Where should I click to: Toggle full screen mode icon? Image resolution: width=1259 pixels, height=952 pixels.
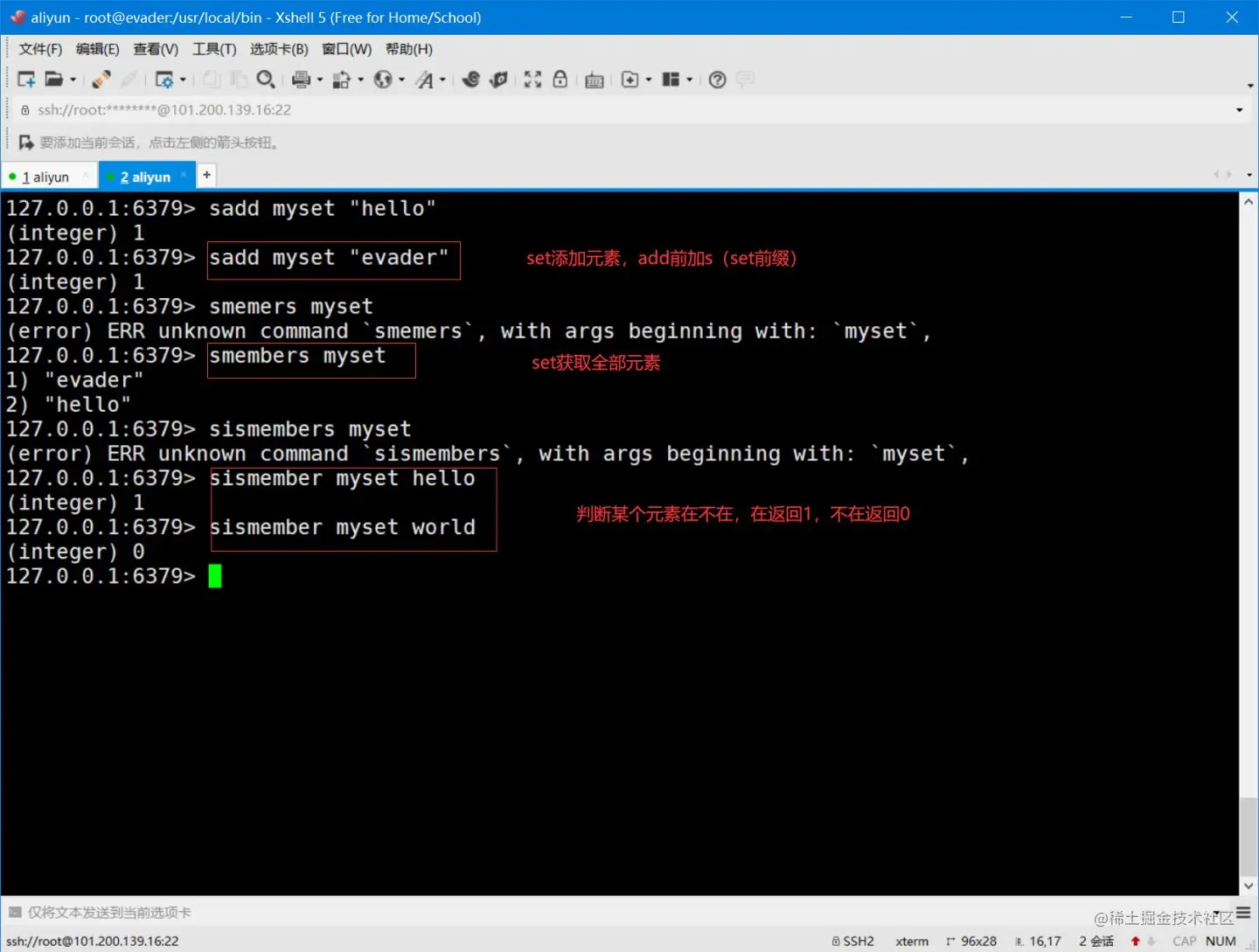pyautogui.click(x=532, y=80)
